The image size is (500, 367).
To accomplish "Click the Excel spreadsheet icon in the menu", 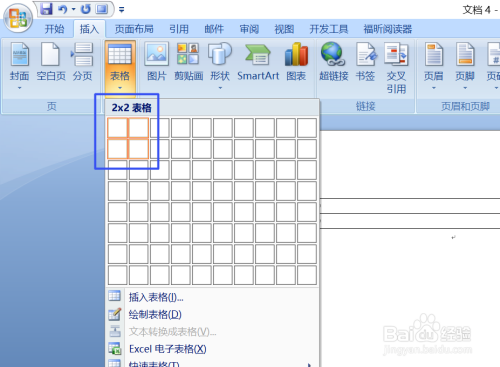I will point(115,349).
